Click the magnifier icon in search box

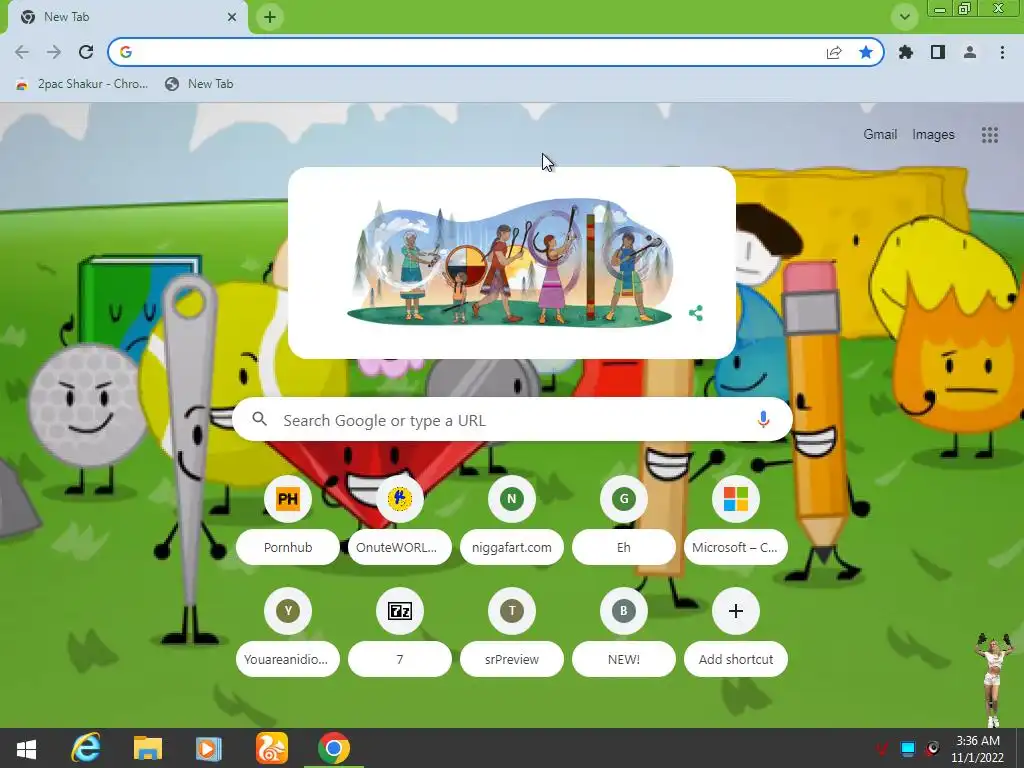(259, 419)
